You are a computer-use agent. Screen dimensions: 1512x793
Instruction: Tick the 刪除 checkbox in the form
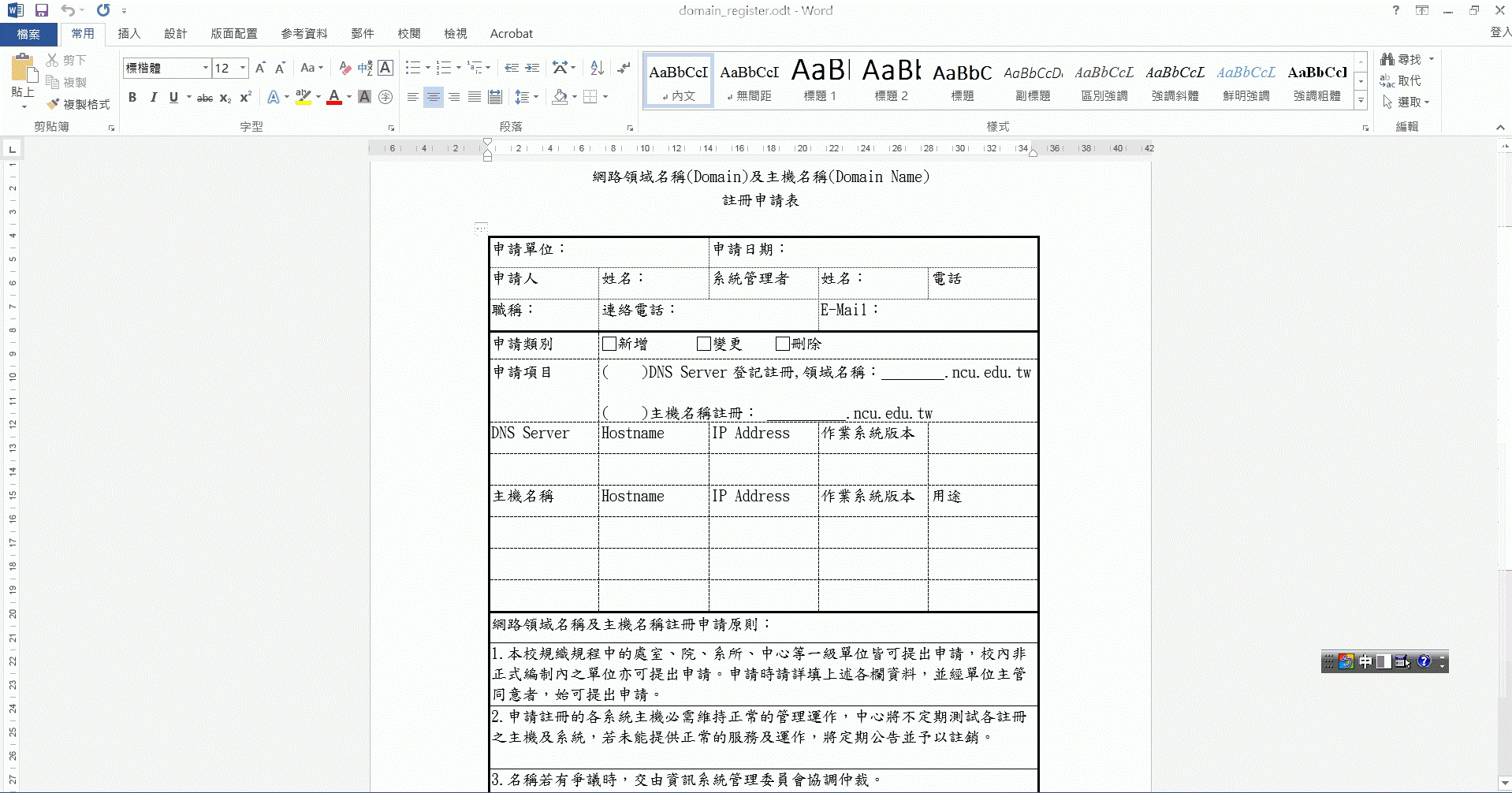pyautogui.click(x=782, y=344)
